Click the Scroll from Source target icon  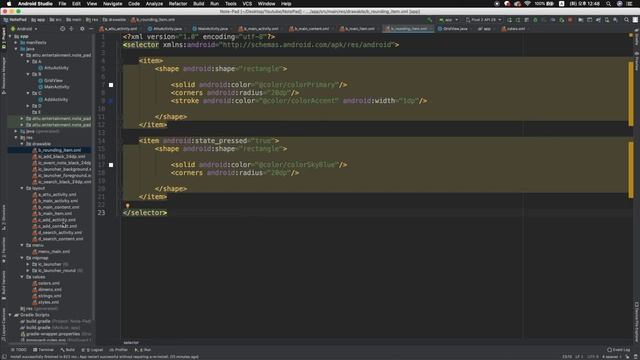point(62,29)
